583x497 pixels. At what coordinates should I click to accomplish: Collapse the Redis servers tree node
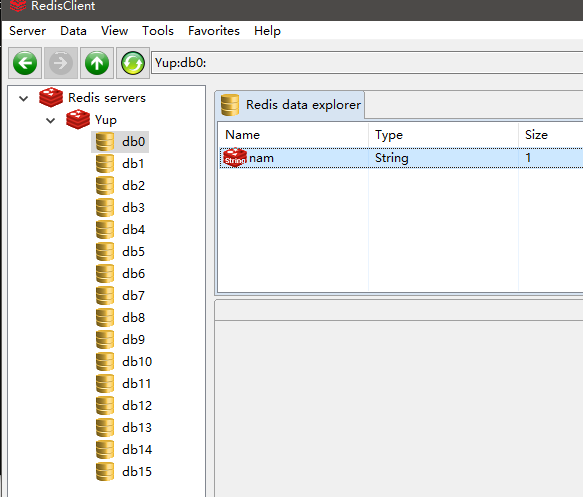[23, 99]
